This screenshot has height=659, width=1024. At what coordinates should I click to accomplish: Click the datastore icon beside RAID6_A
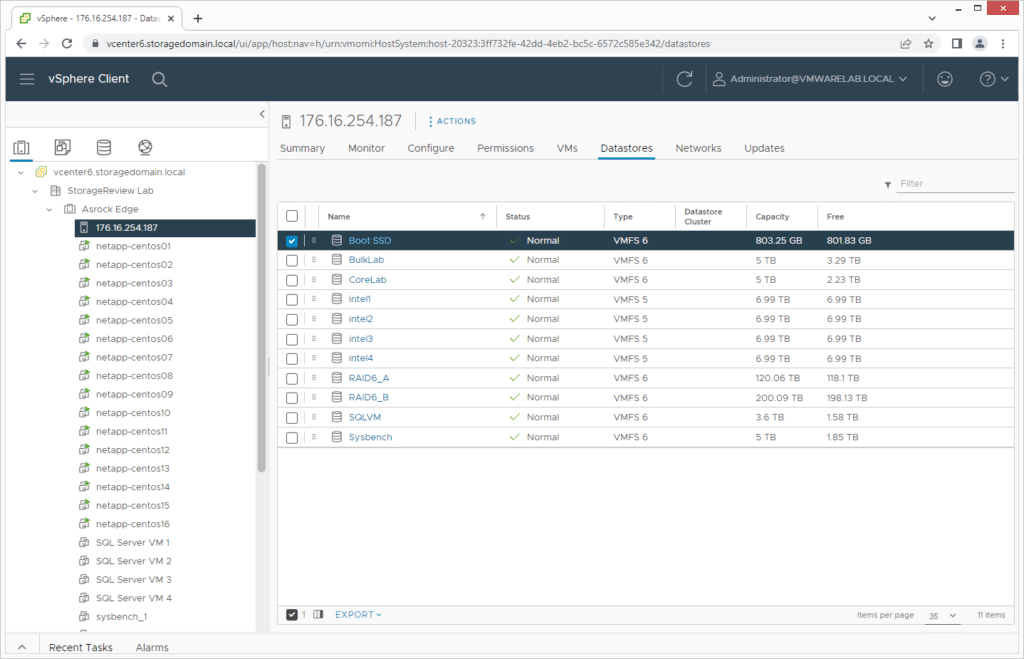tap(336, 378)
